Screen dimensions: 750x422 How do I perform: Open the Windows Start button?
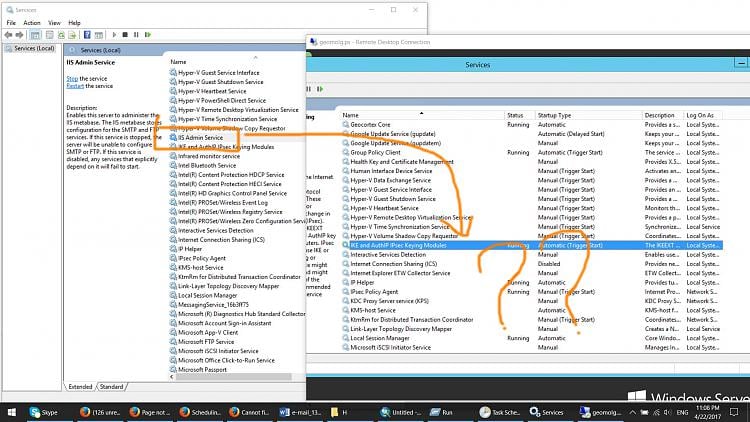(11, 412)
